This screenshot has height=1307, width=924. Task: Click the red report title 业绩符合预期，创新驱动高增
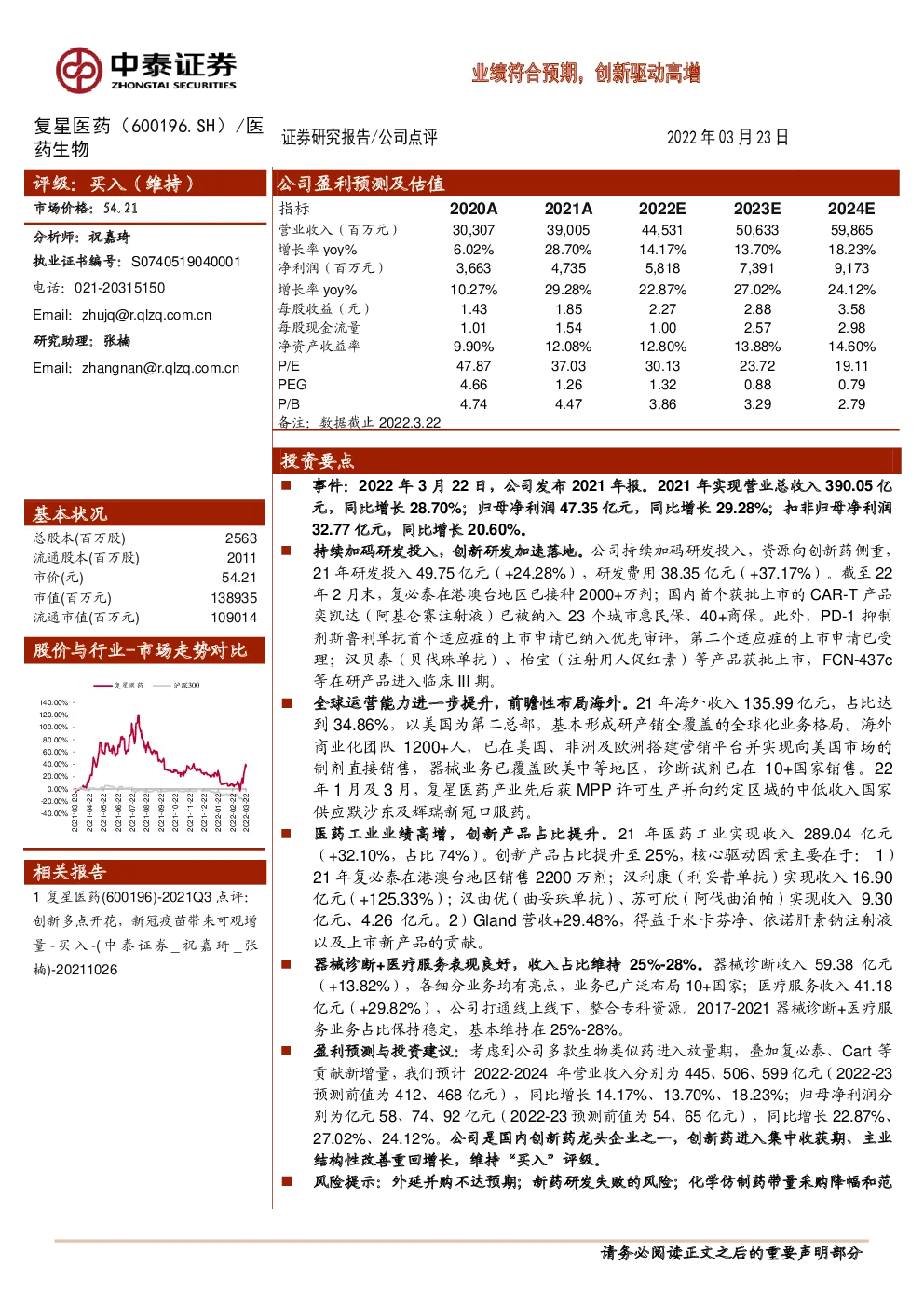tap(585, 73)
